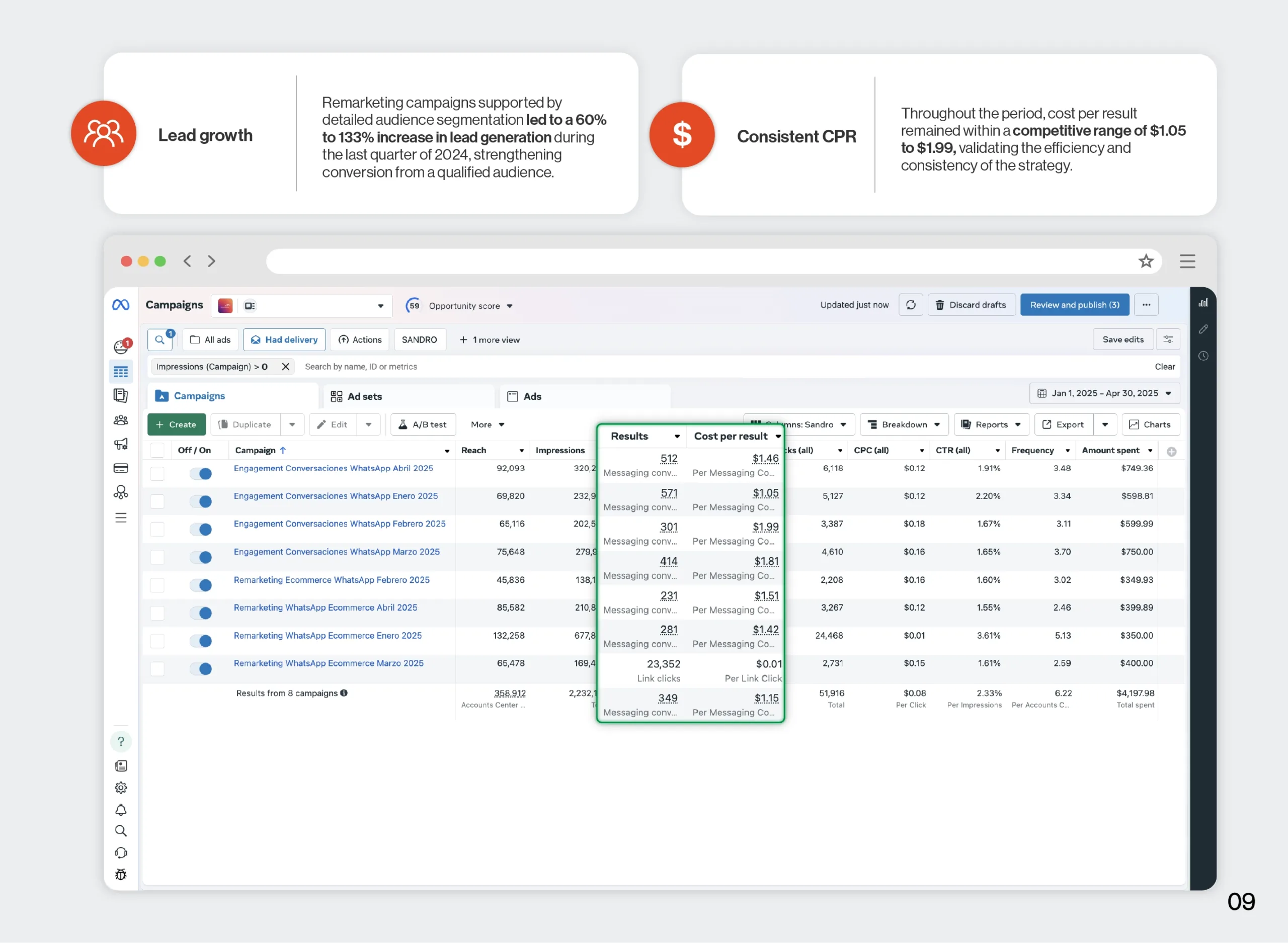The width and height of the screenshot is (1288, 943).
Task: Open Remarketing WhatsApp Ecommerce Enero 2025 campaign link
Action: click(327, 635)
